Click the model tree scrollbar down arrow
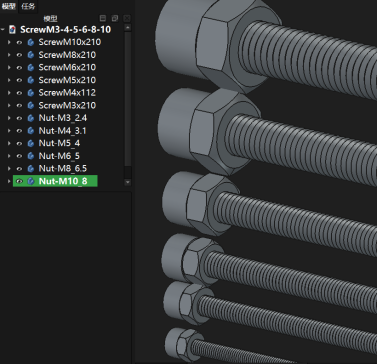The height and width of the screenshot is (364, 377). pos(128,182)
